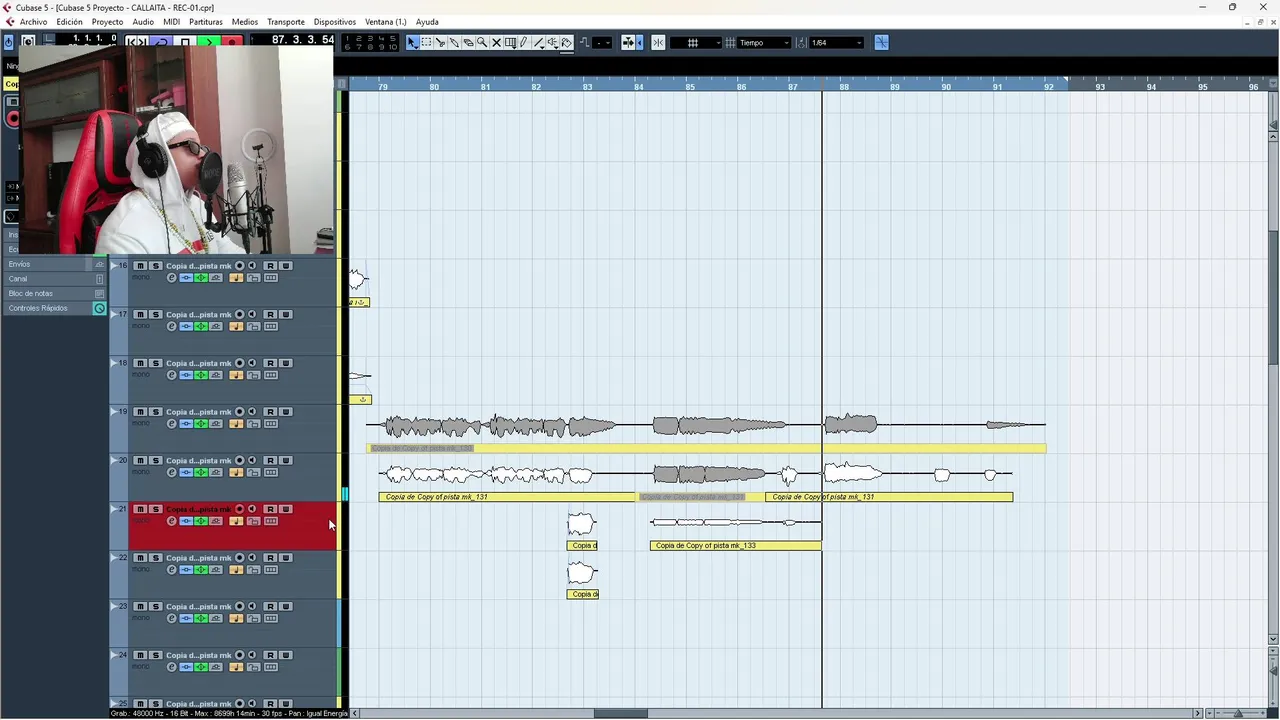Open the MIDI menu
Screen dimensions: 1280x720
[x=171, y=22]
